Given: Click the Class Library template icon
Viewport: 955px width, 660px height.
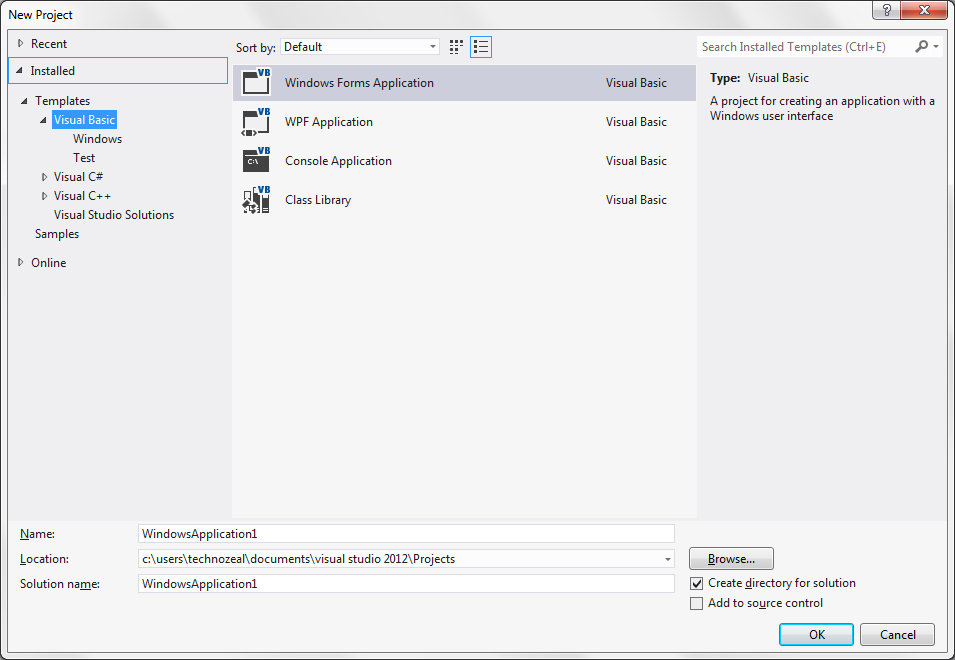Looking at the screenshot, I should coord(256,199).
